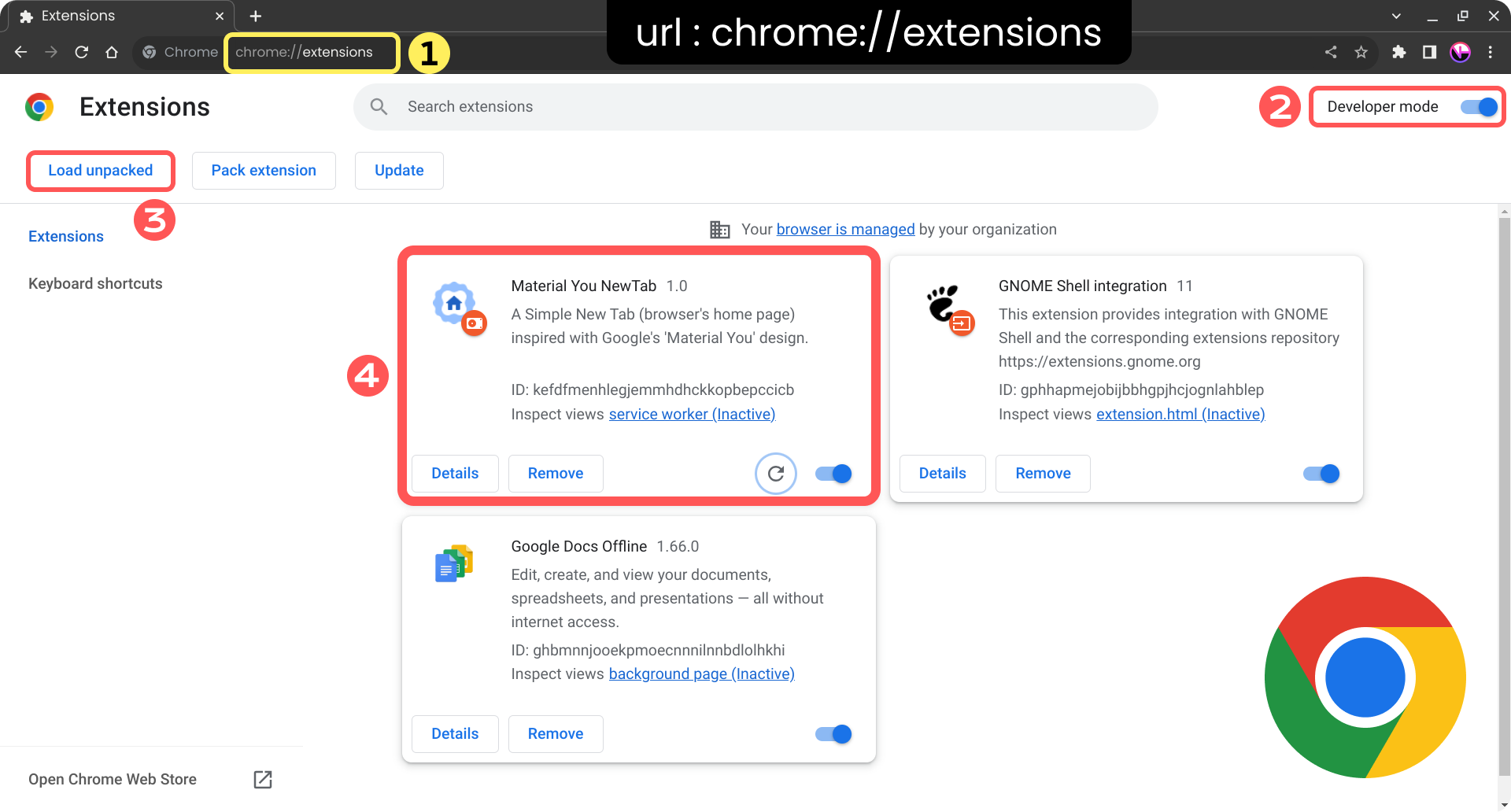Click the Material You NewTab title text
The width and height of the screenshot is (1511, 812).
point(583,286)
